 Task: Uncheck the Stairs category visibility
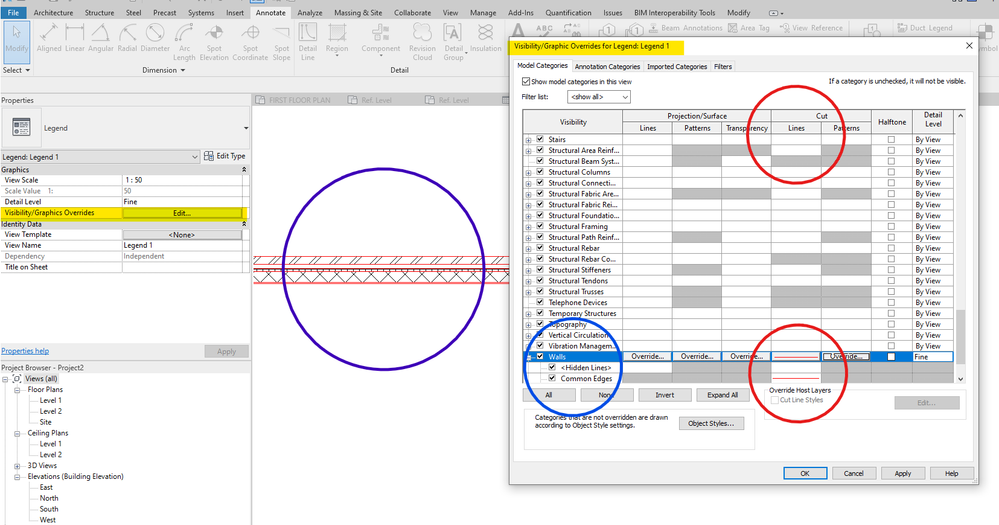(x=540, y=139)
